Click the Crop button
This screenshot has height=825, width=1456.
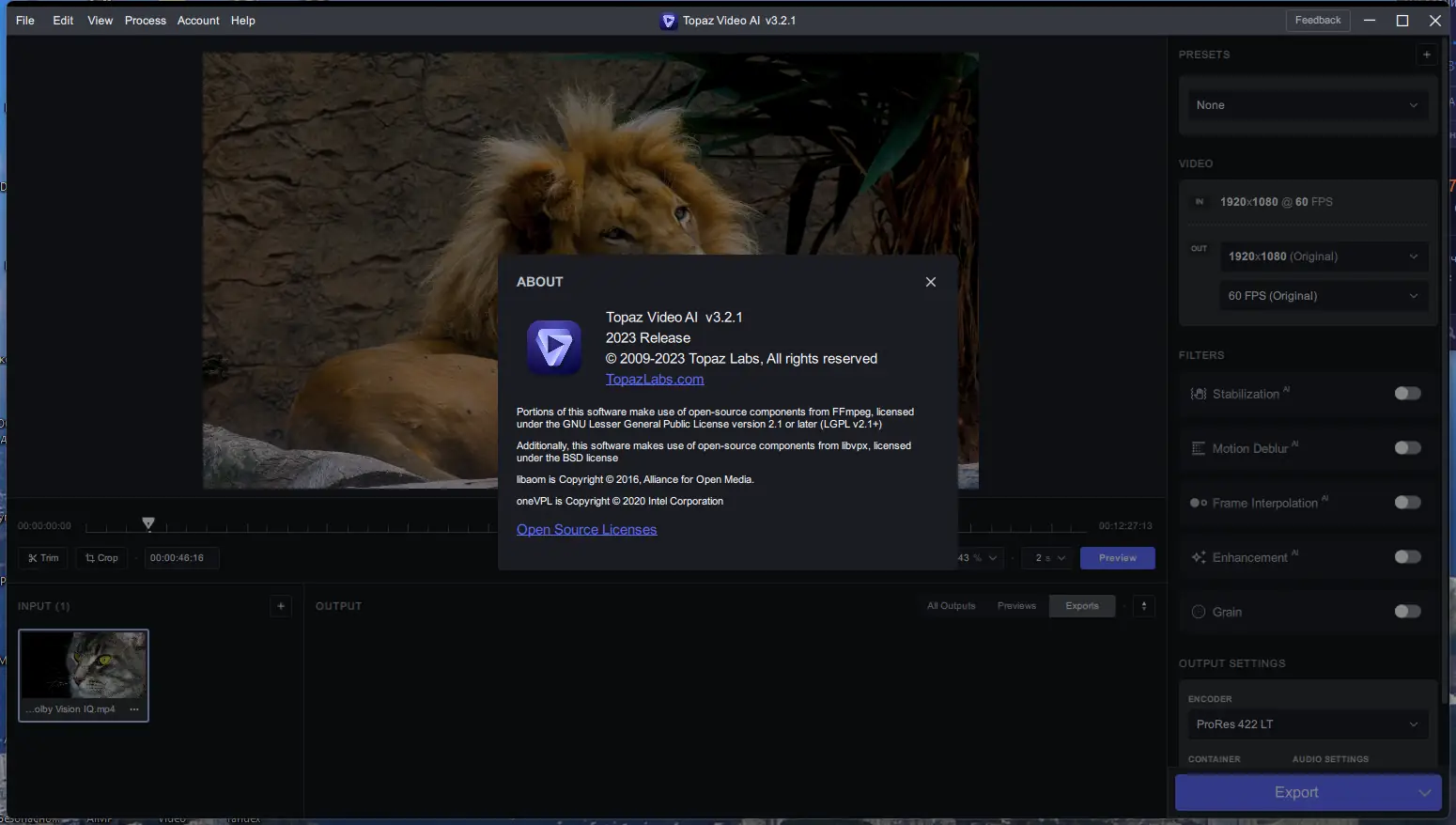click(x=101, y=558)
